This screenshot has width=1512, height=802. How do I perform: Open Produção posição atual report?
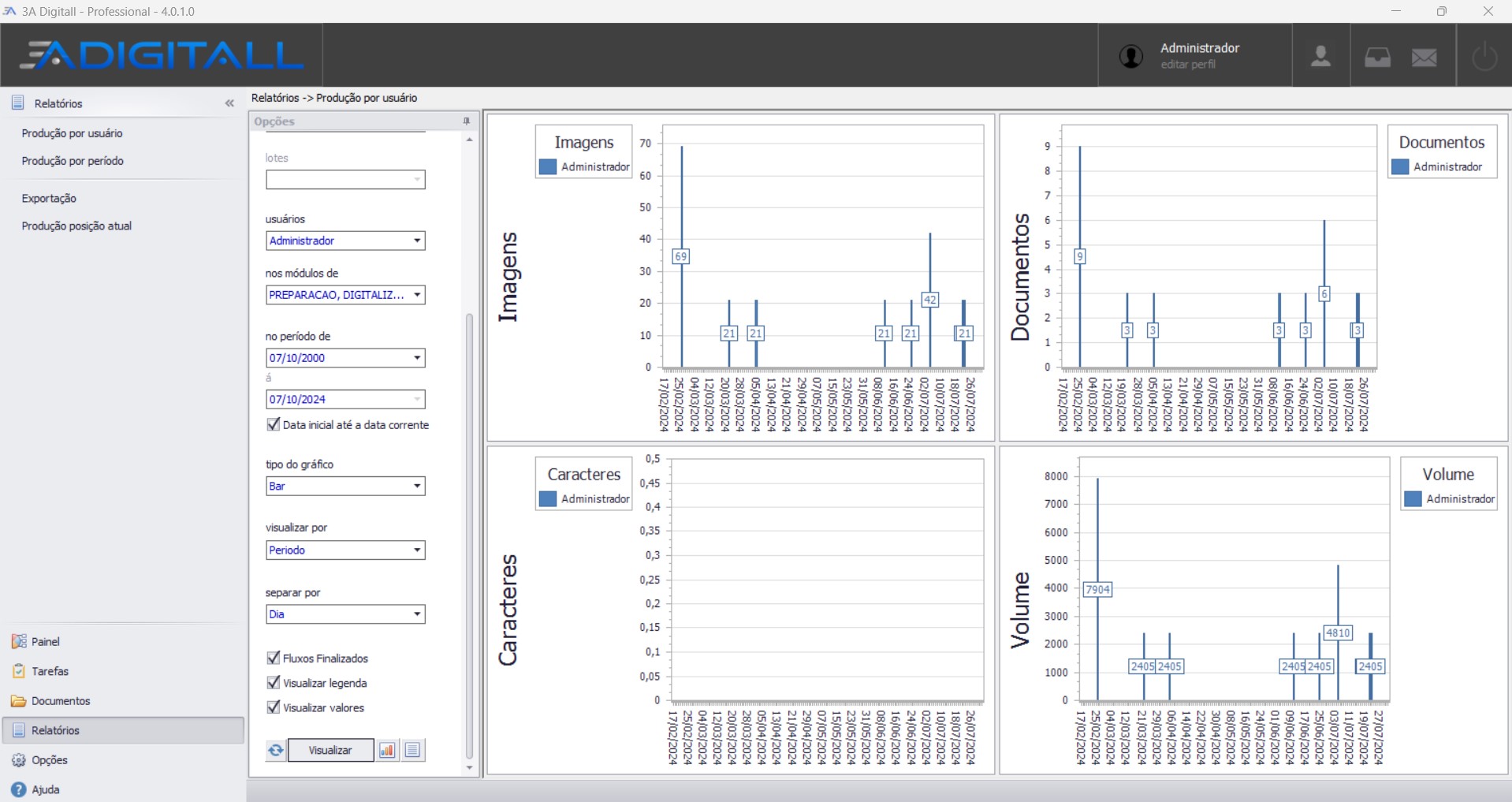[76, 226]
